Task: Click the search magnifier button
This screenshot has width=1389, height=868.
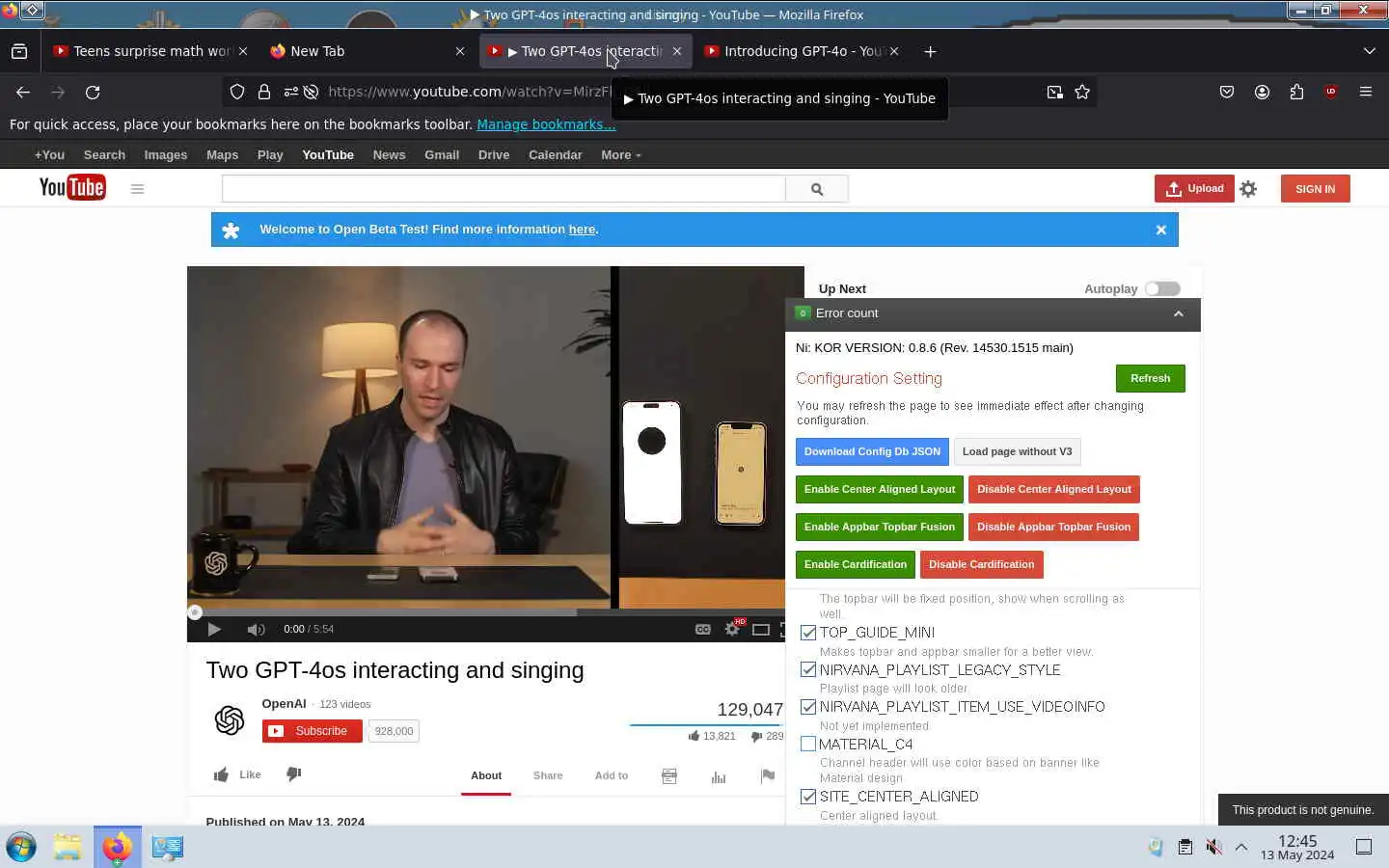Action: [817, 189]
